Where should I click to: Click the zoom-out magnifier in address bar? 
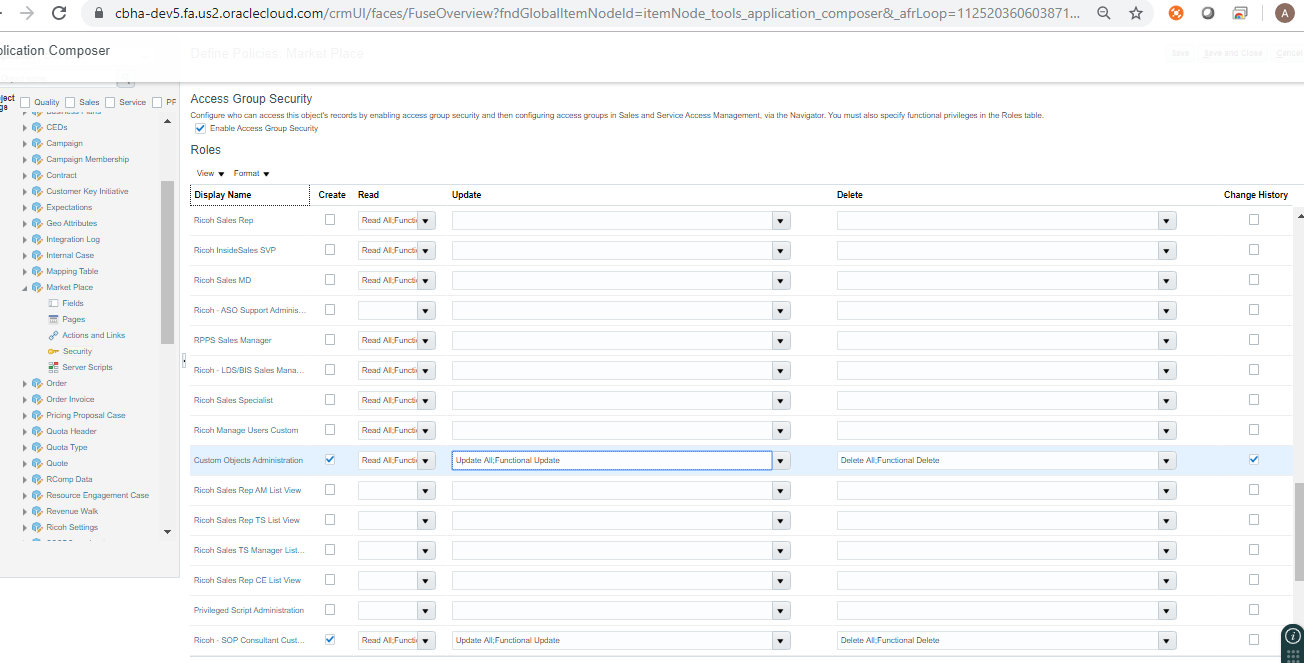1104,13
